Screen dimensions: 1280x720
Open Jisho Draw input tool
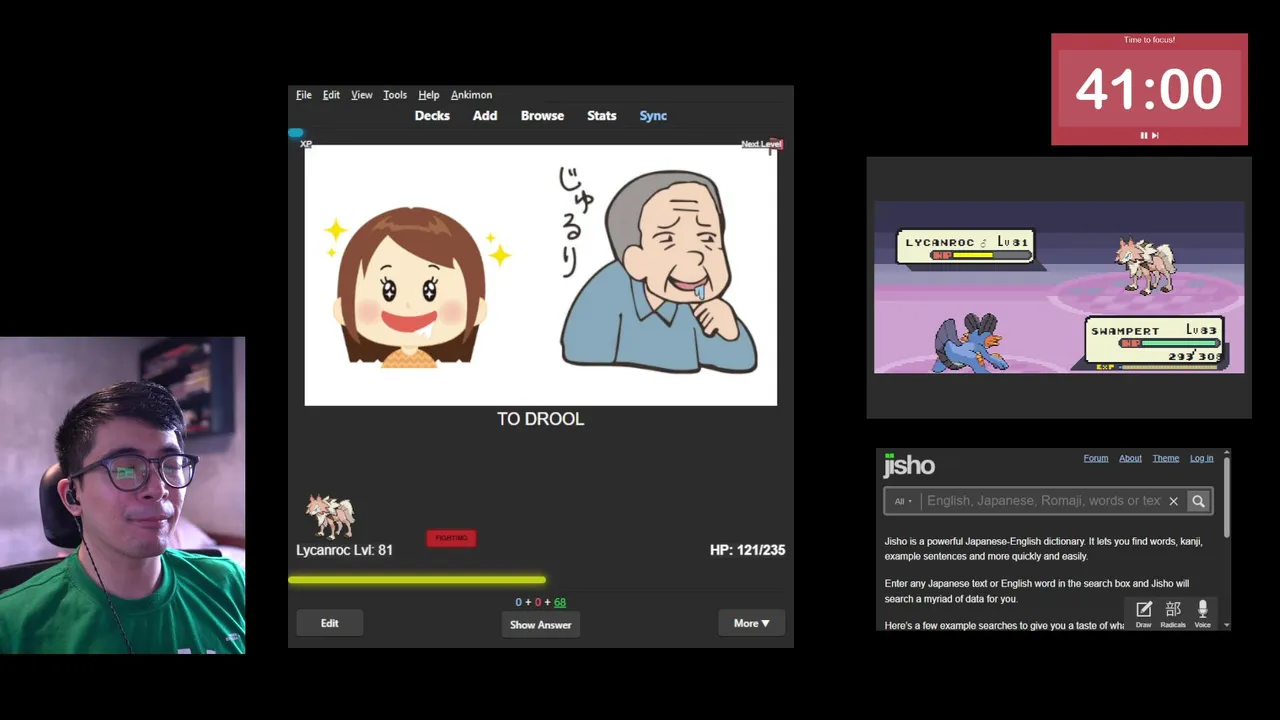tap(1143, 614)
